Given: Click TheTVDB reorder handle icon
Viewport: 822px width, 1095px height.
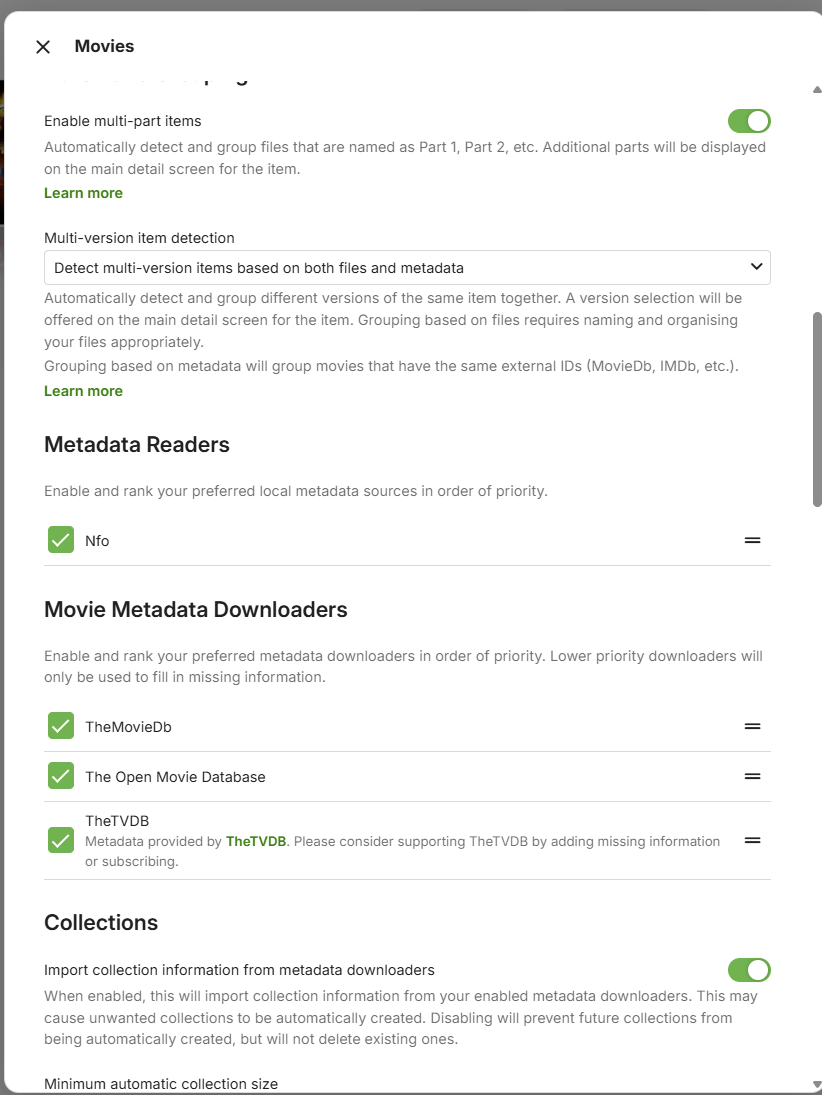Looking at the screenshot, I should click(x=752, y=841).
